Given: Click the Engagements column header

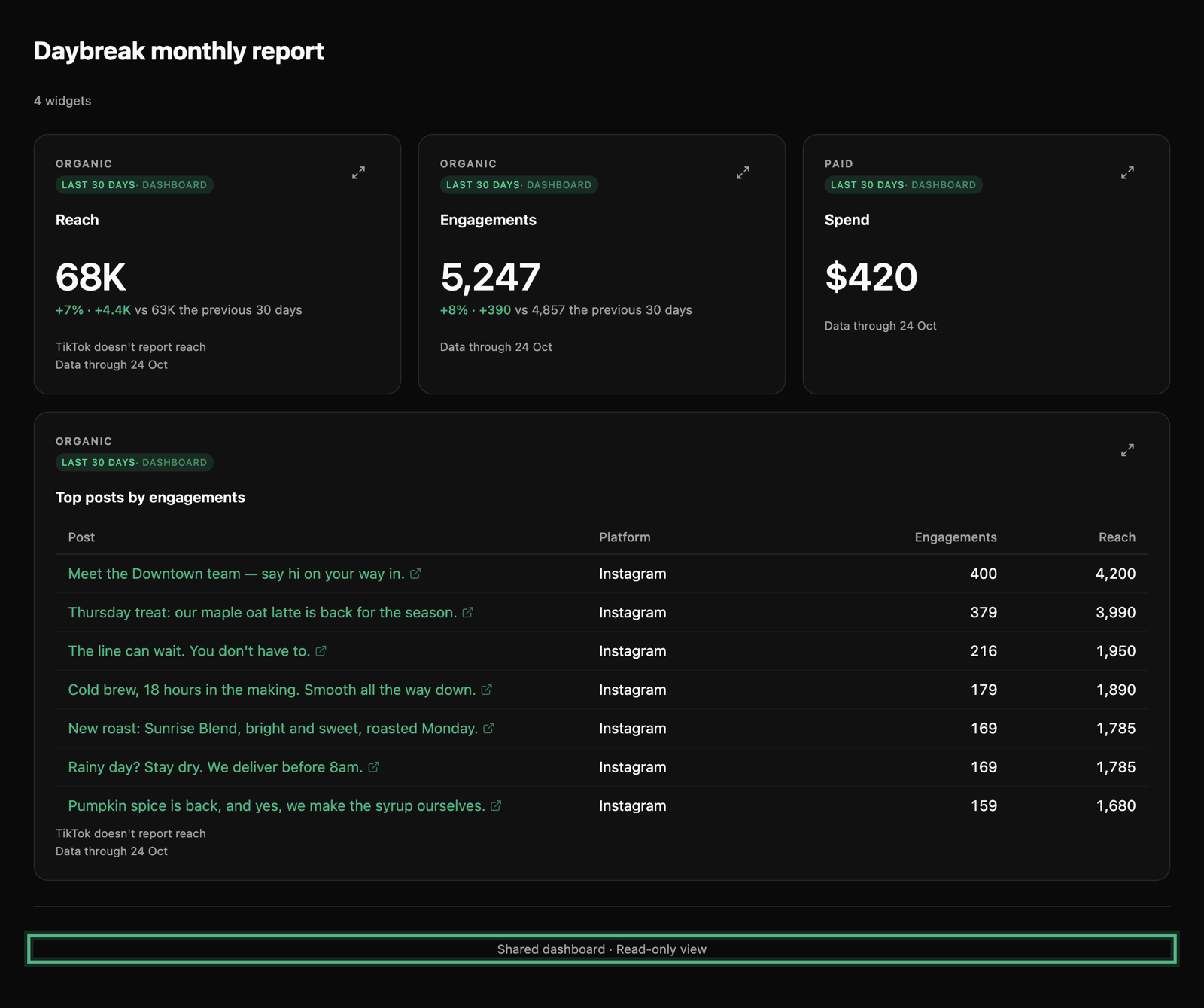Looking at the screenshot, I should [x=956, y=537].
